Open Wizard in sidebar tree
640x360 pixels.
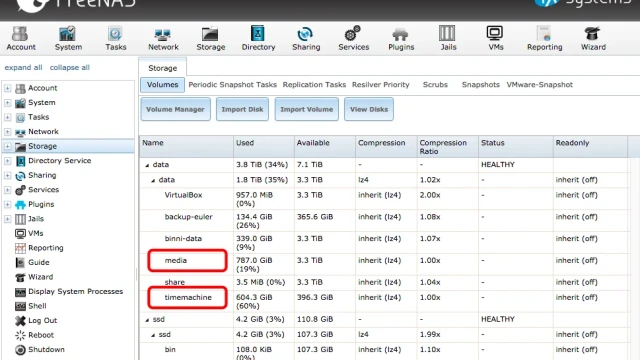pos(34,277)
